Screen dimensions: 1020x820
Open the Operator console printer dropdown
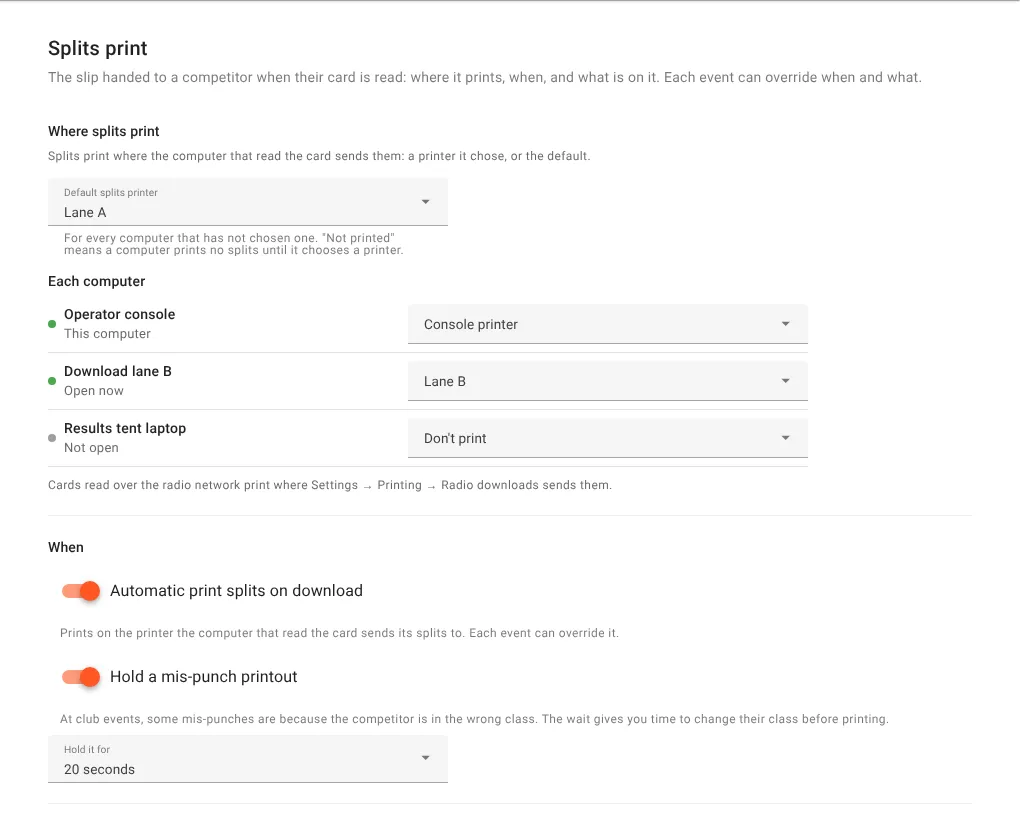608,324
